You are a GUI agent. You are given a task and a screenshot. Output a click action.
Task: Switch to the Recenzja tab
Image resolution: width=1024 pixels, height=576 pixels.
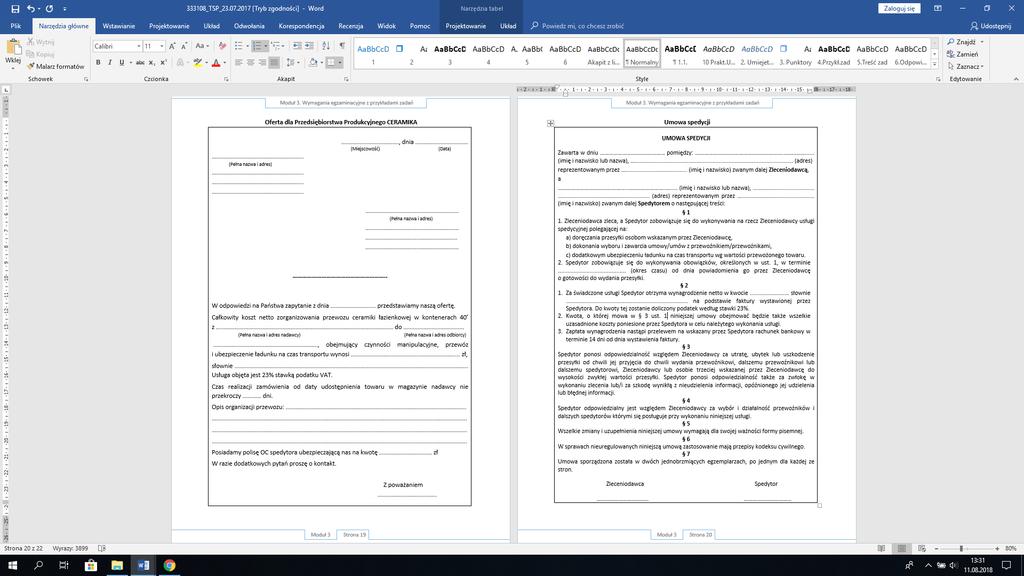pyautogui.click(x=351, y=26)
